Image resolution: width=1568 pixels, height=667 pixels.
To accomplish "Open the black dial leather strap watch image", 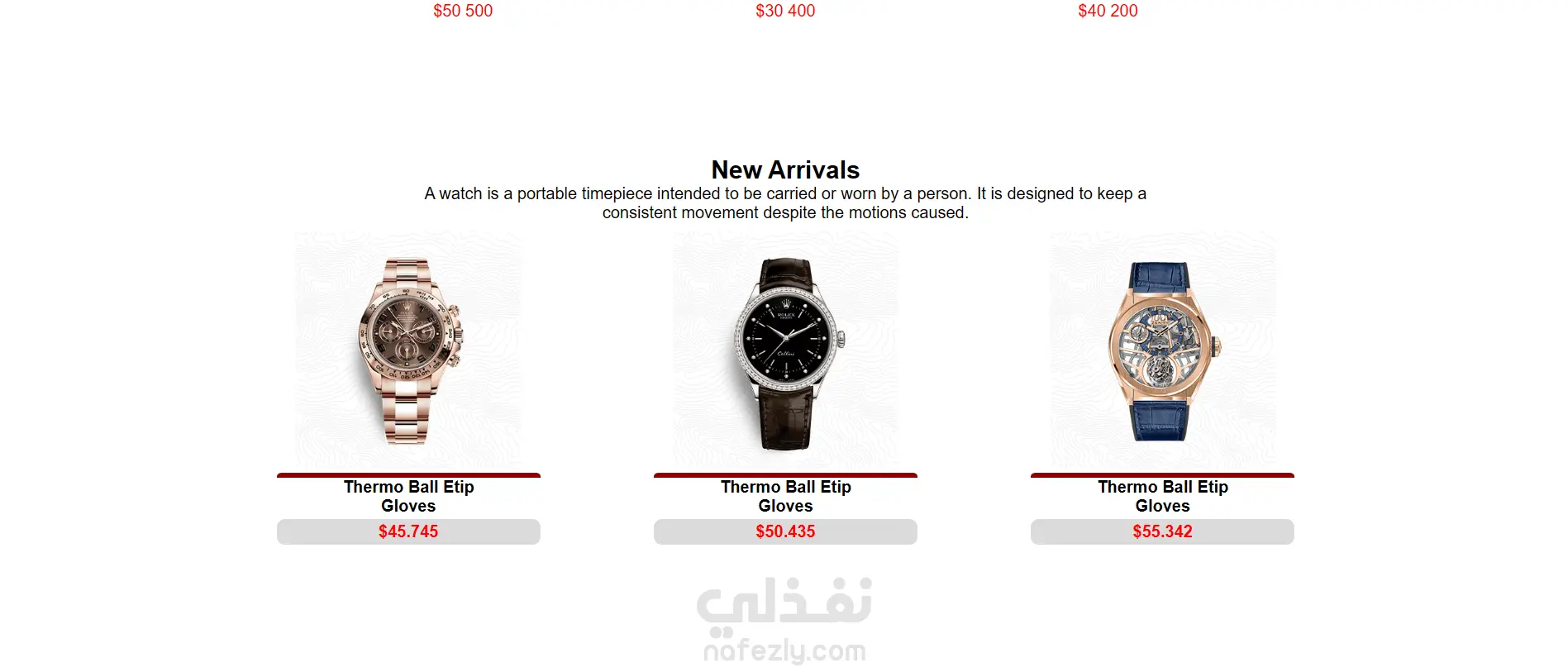I will tap(785, 348).
